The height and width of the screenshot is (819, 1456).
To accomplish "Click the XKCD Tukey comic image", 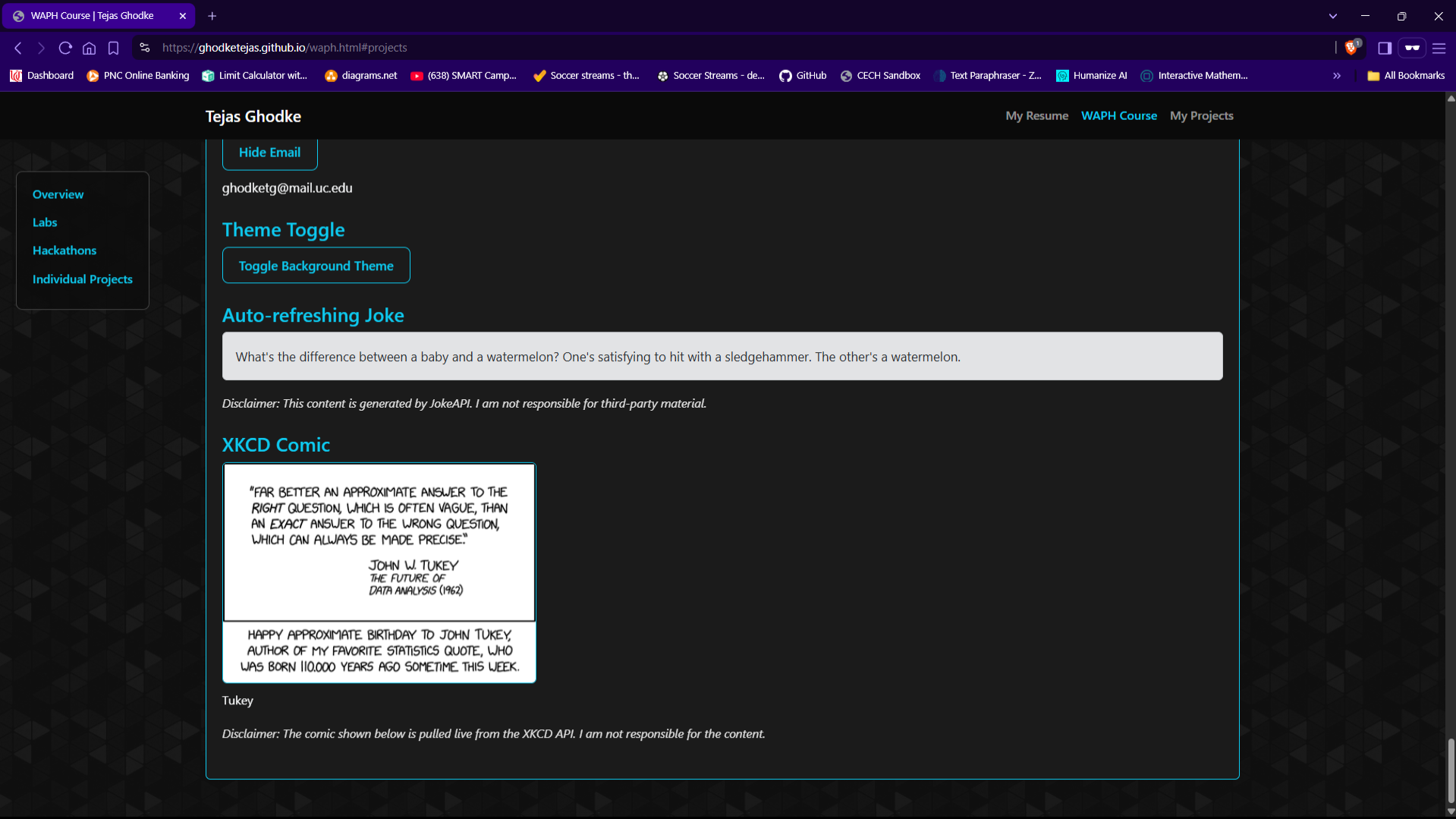I will (379, 573).
